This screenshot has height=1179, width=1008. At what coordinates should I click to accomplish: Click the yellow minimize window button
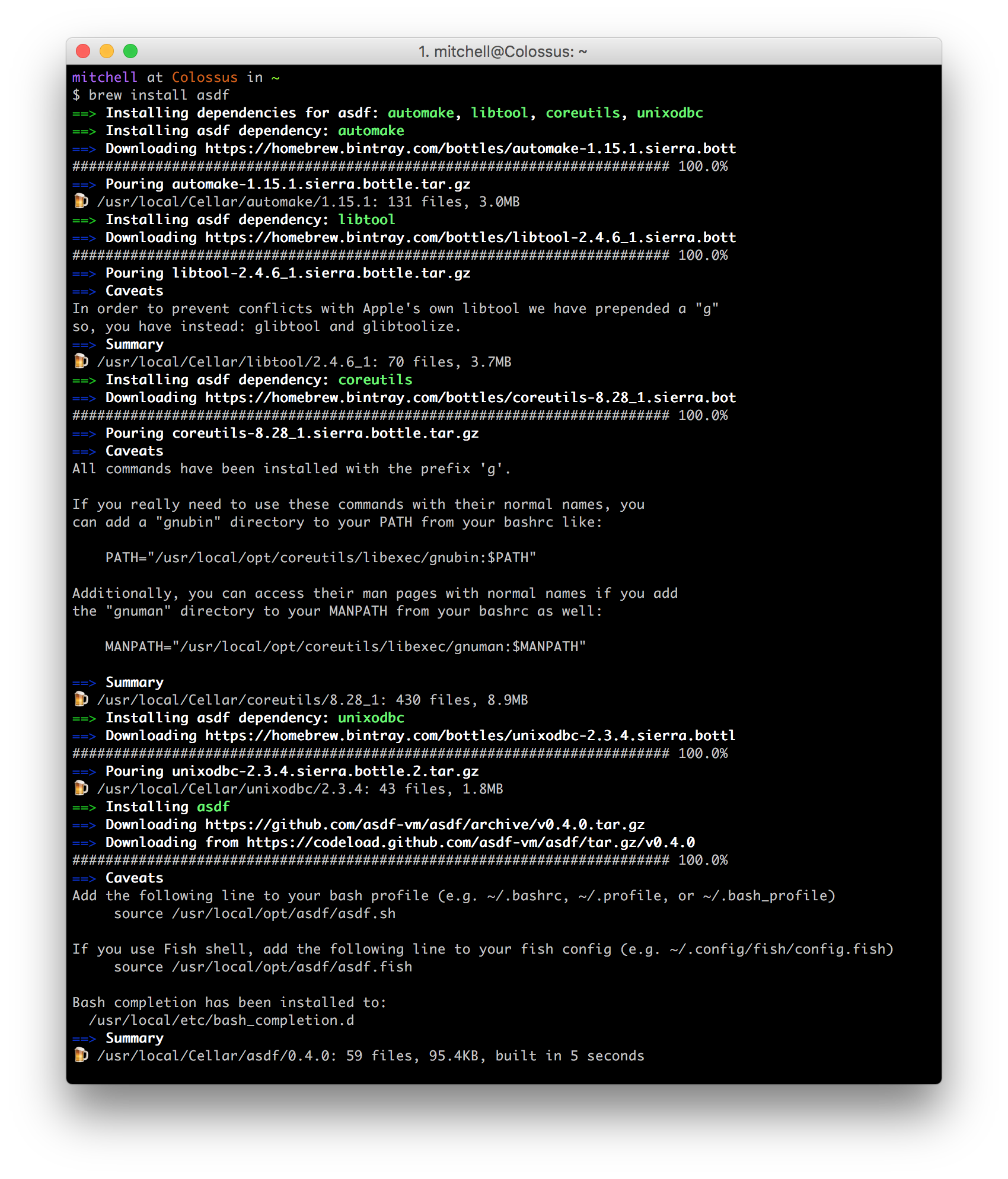(107, 51)
